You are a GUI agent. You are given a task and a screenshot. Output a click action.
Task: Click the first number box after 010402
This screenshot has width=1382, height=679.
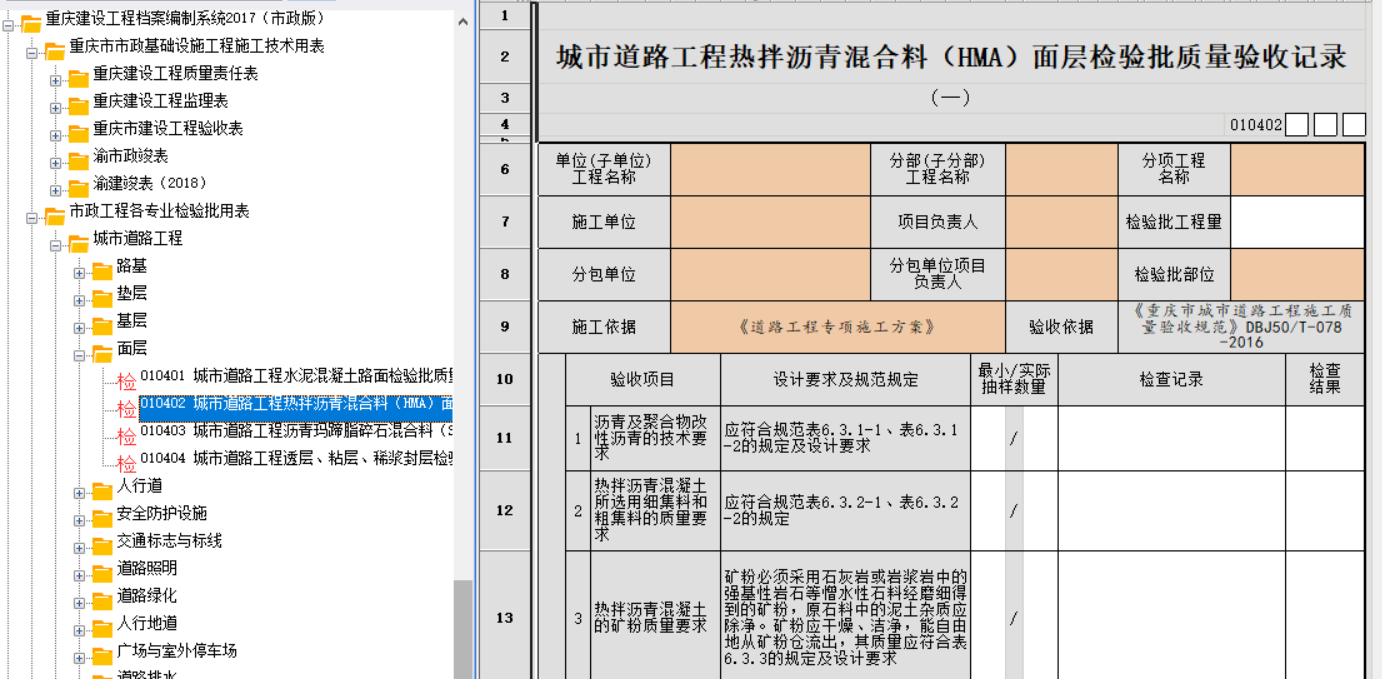click(1297, 125)
